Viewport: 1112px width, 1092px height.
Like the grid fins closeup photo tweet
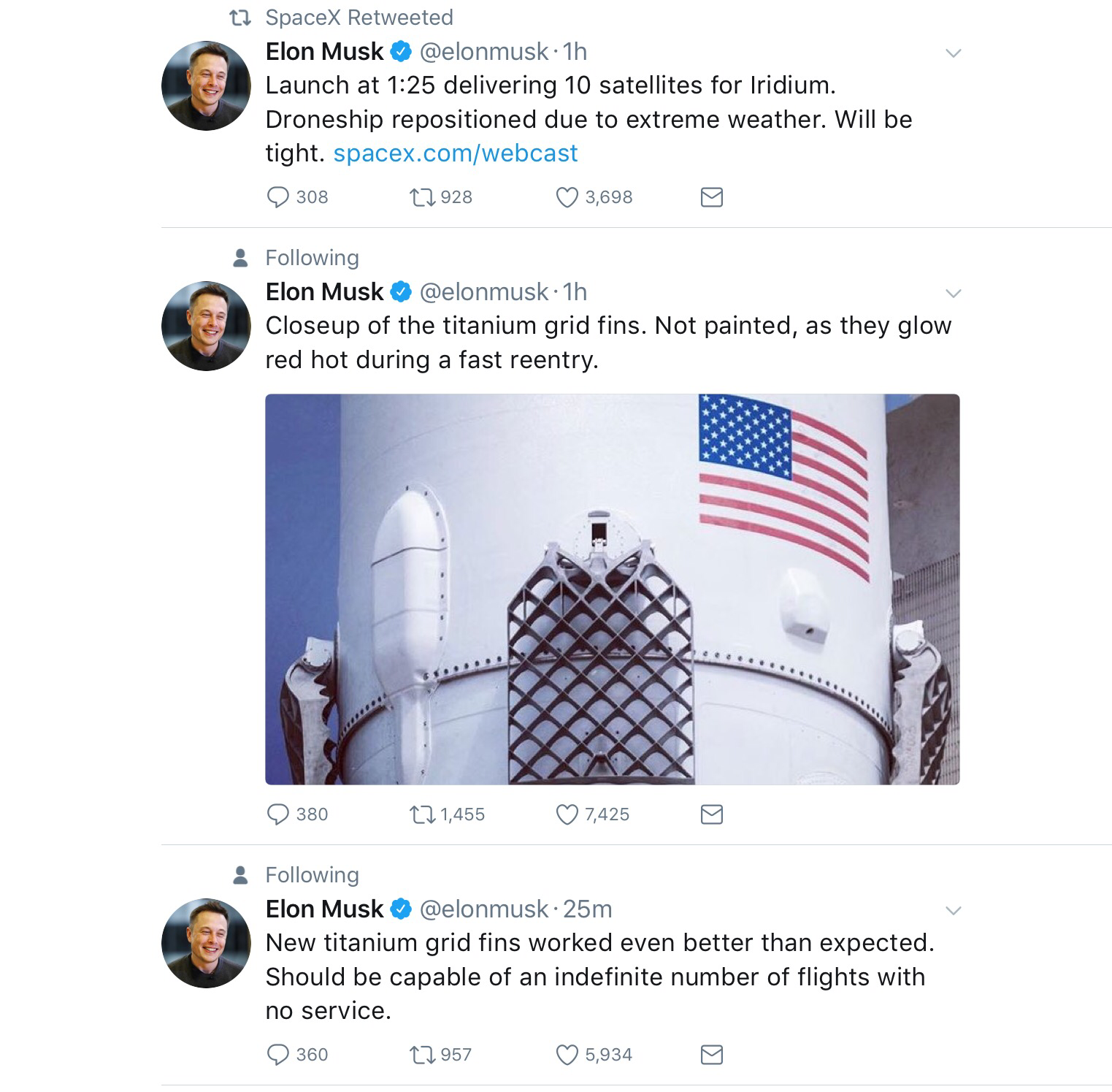[x=567, y=814]
